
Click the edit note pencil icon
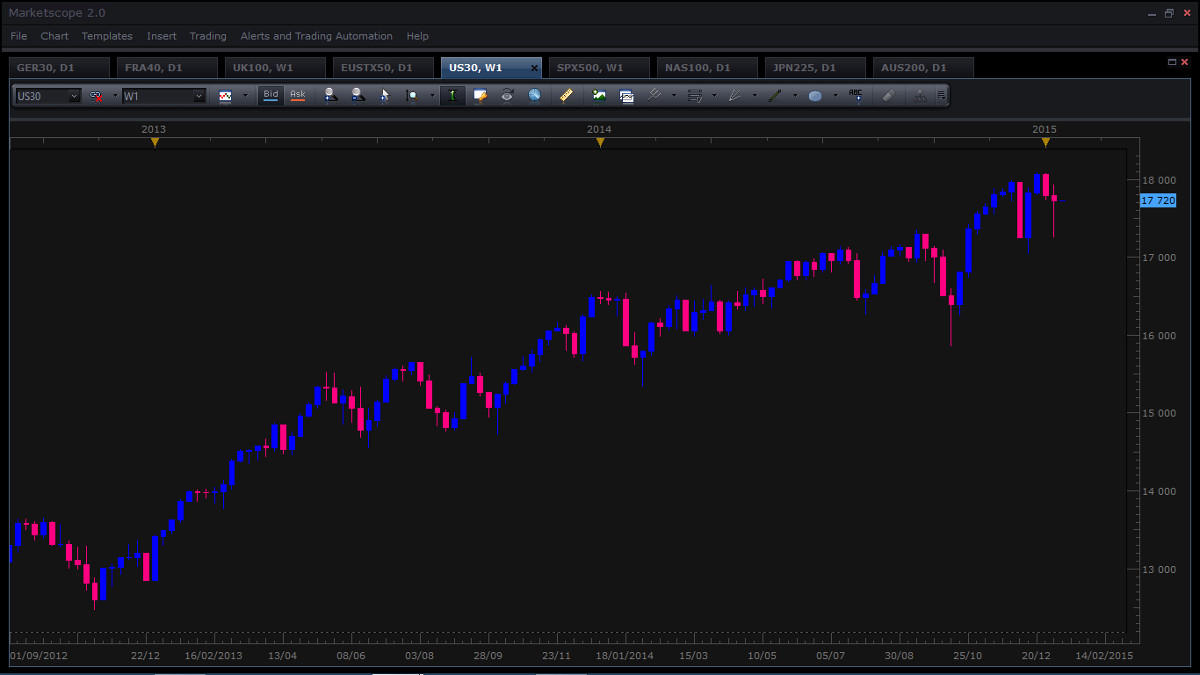click(x=480, y=95)
